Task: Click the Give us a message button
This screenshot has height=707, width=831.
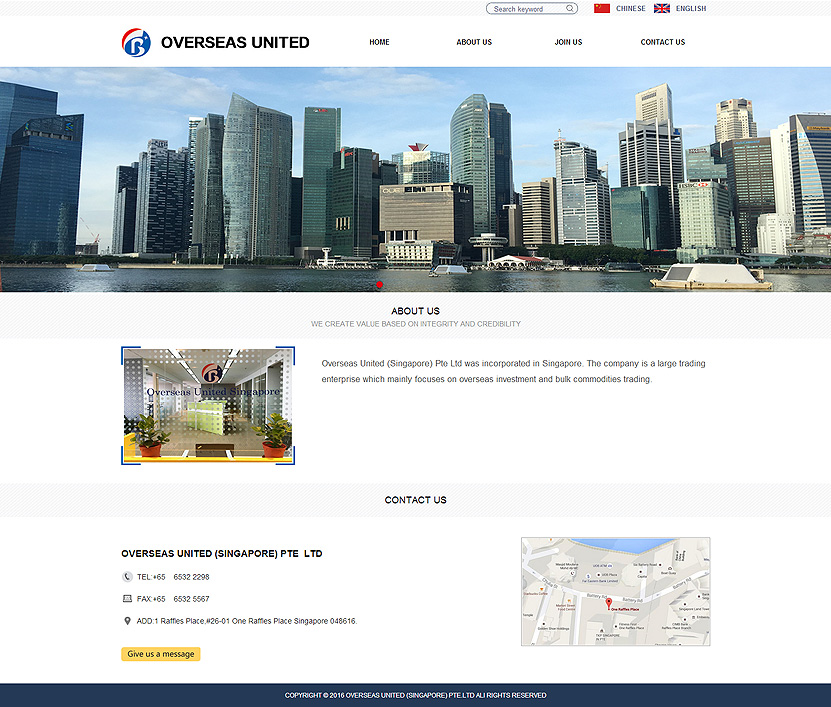Action: (161, 654)
